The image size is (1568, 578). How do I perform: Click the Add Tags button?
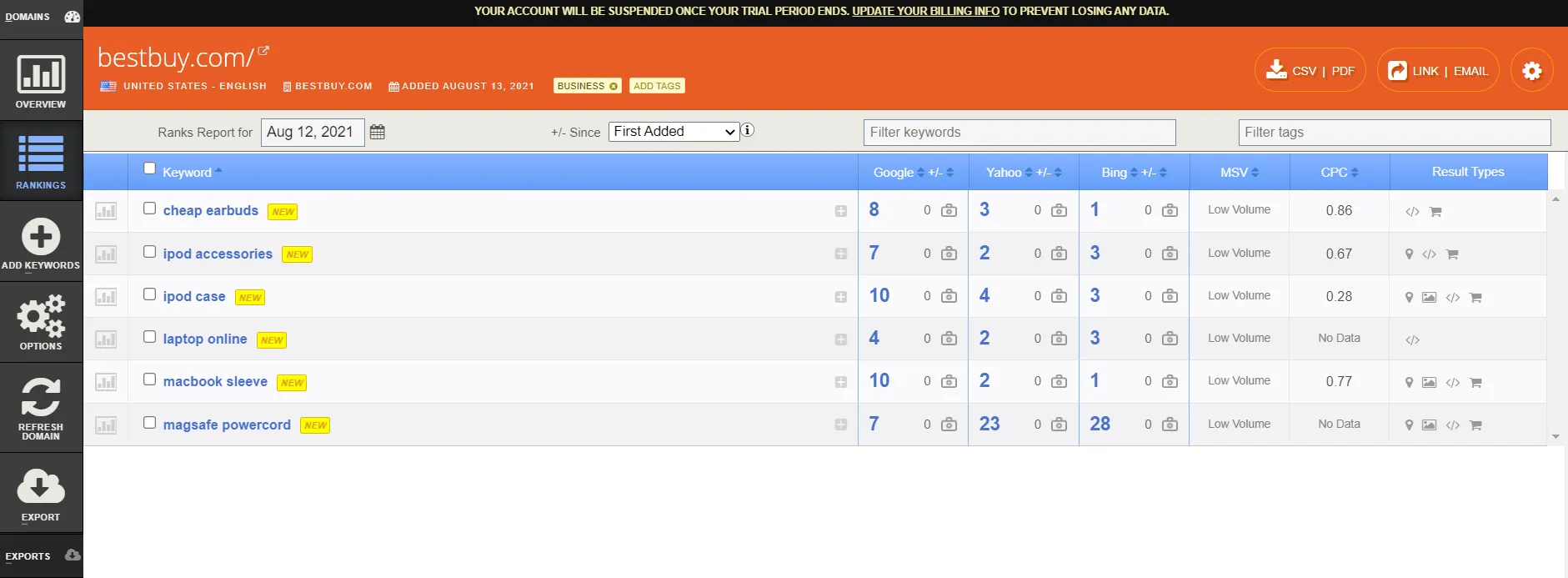click(x=657, y=86)
